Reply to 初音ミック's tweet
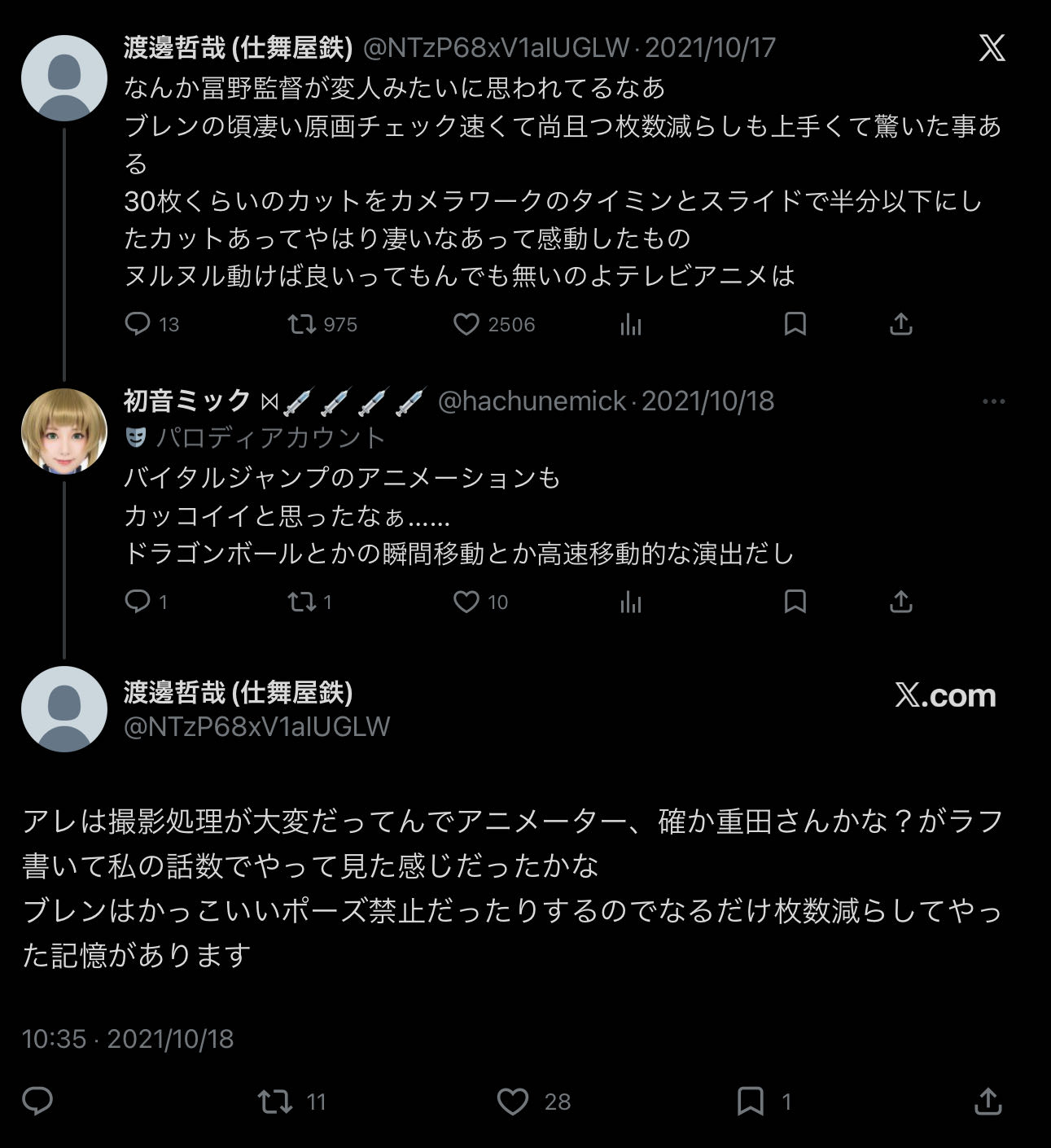 [138, 602]
